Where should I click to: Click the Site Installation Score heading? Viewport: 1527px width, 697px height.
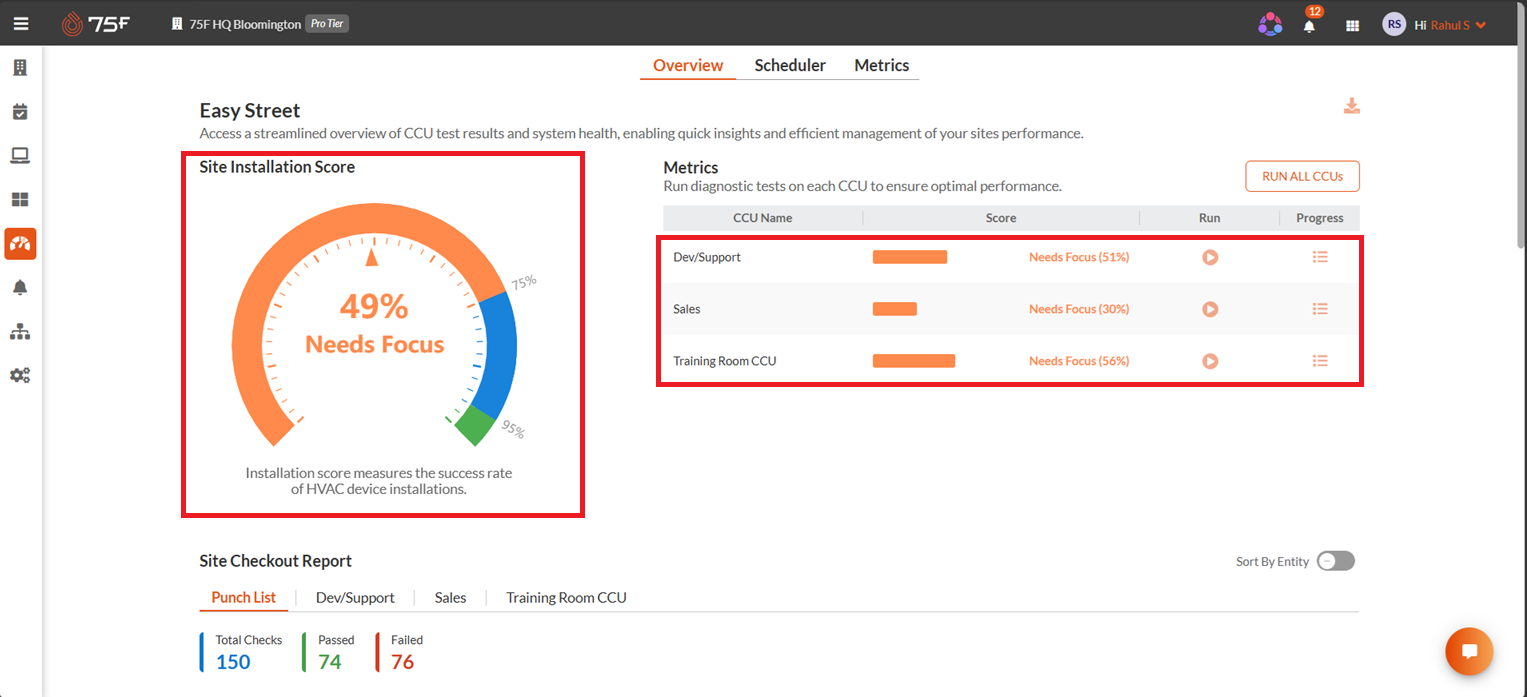[277, 167]
